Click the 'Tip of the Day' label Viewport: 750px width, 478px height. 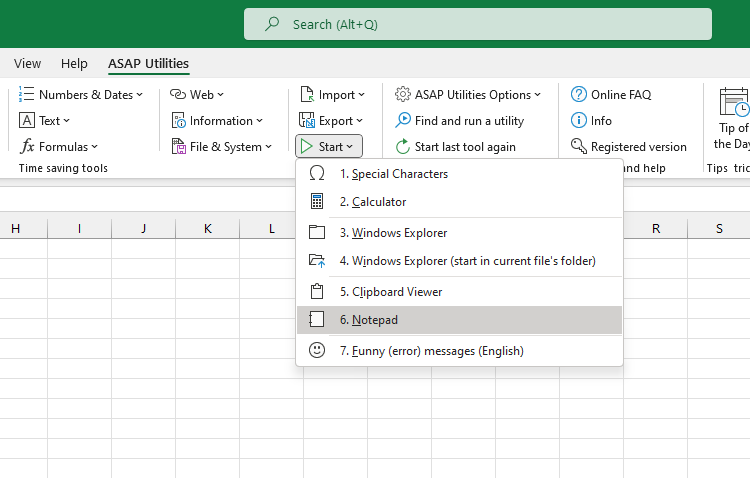click(733, 135)
